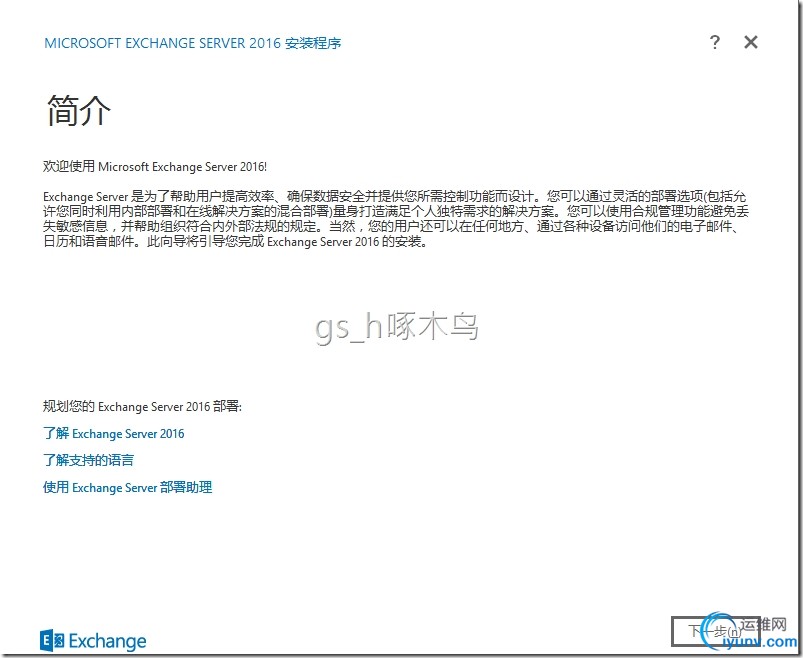Open the 了解 Exchange Server 2016 link
Screen dimensions: 803x658
pos(114,434)
